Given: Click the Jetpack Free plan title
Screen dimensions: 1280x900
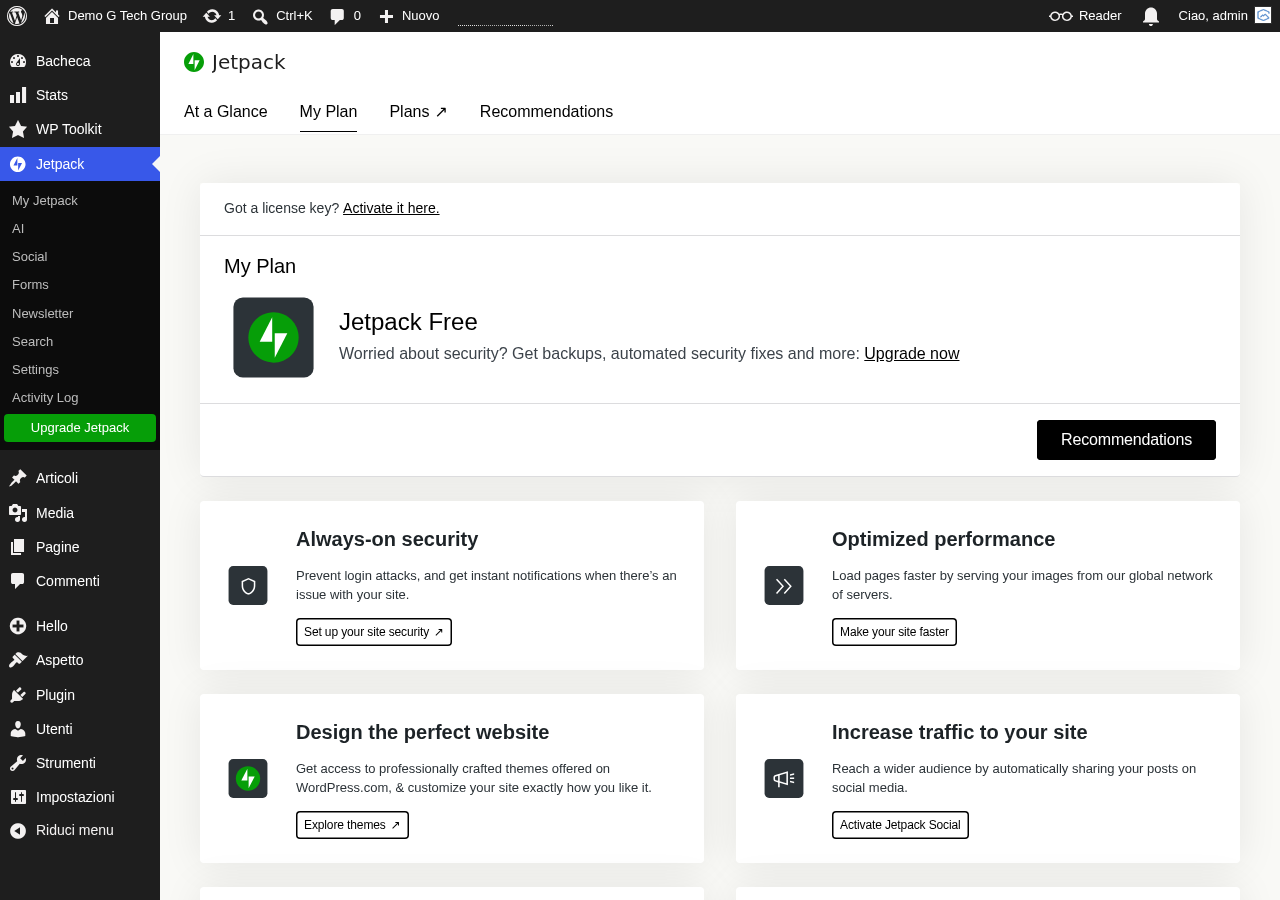Looking at the screenshot, I should (408, 322).
